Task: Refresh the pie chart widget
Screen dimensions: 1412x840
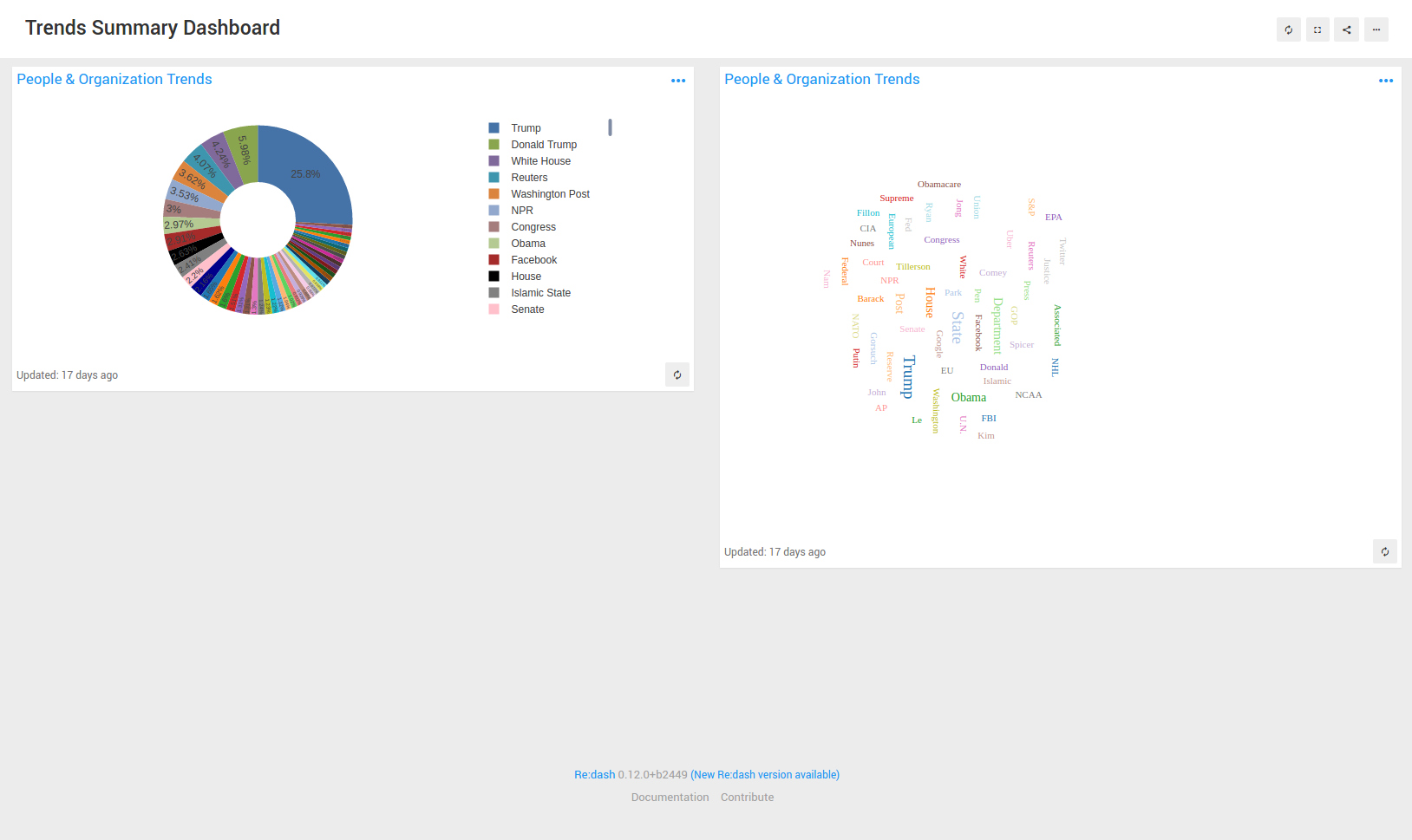Action: pos(677,374)
